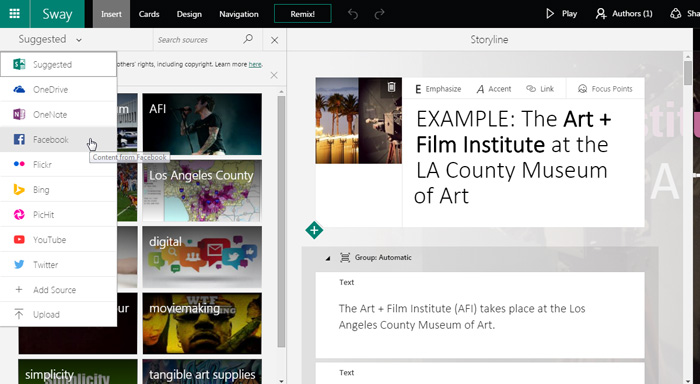Screen dimensions: 700x384
Task: Open the Los Angeles County tile
Action: tap(202, 191)
